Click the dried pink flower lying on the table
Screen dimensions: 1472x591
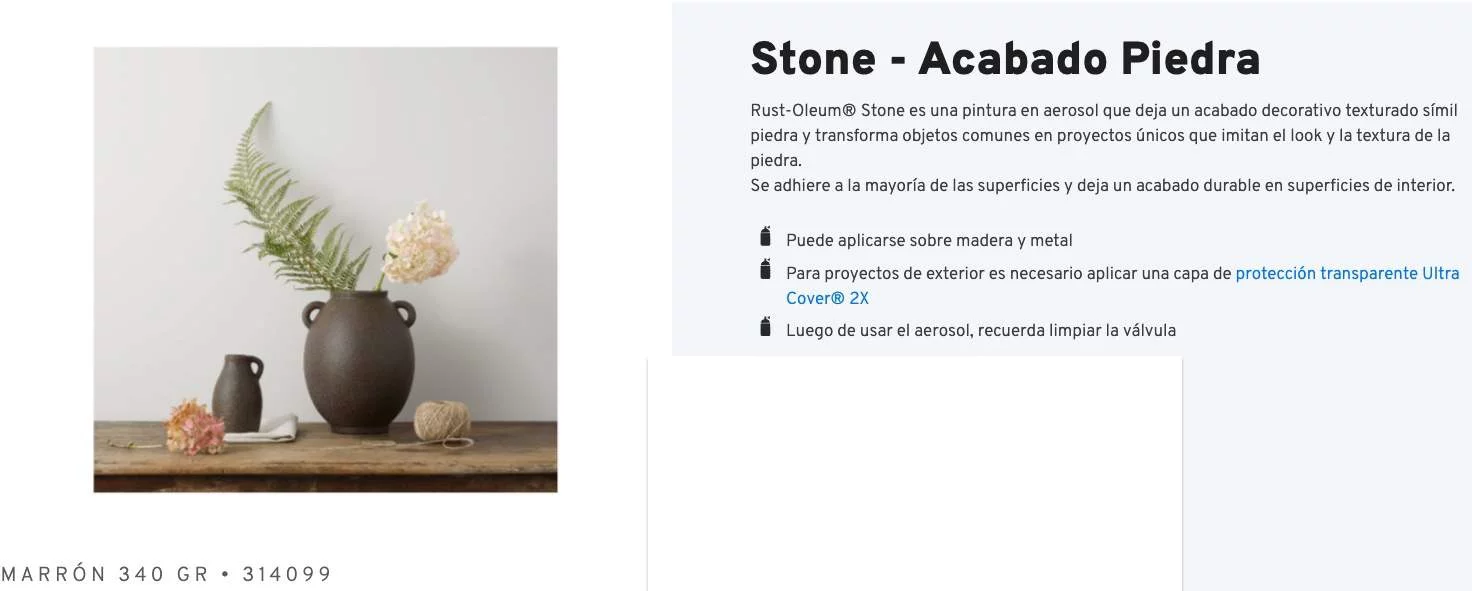pyautogui.click(x=193, y=426)
